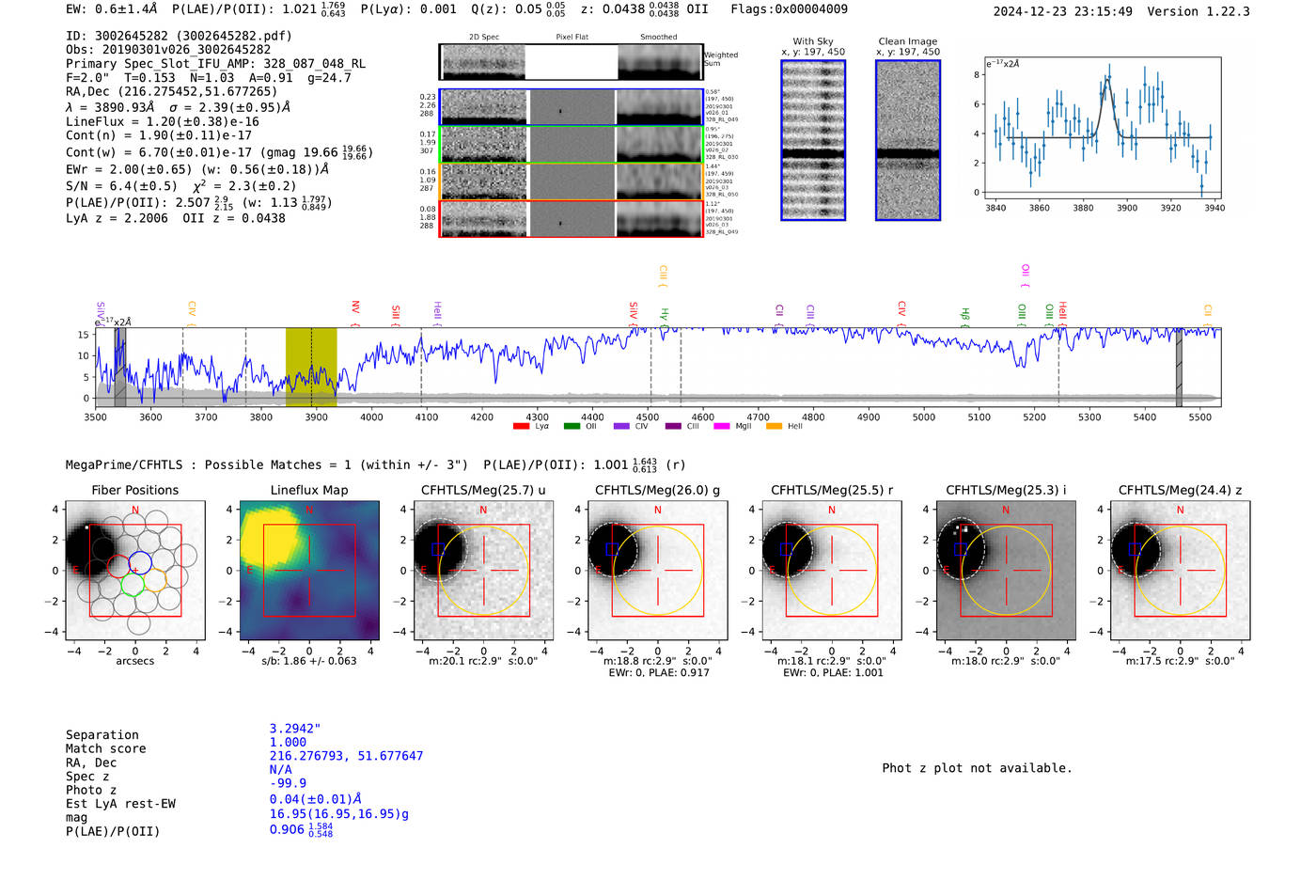The image size is (1316, 896).
Task: Click the 's/b: 1.86 +/- 0.063' caption
Action: [309, 661]
